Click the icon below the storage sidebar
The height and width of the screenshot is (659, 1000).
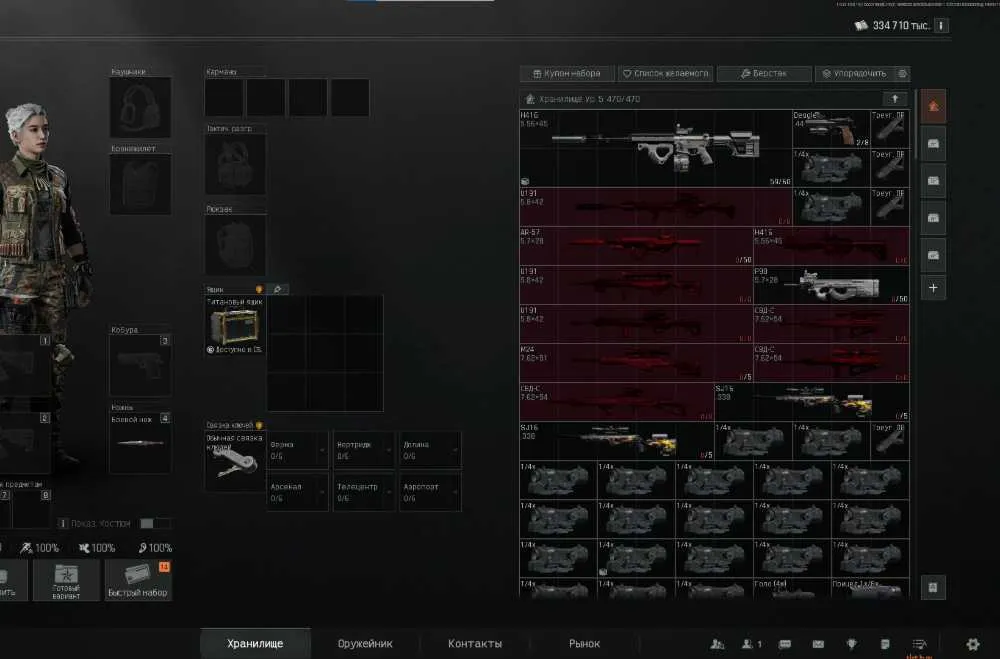click(x=933, y=588)
